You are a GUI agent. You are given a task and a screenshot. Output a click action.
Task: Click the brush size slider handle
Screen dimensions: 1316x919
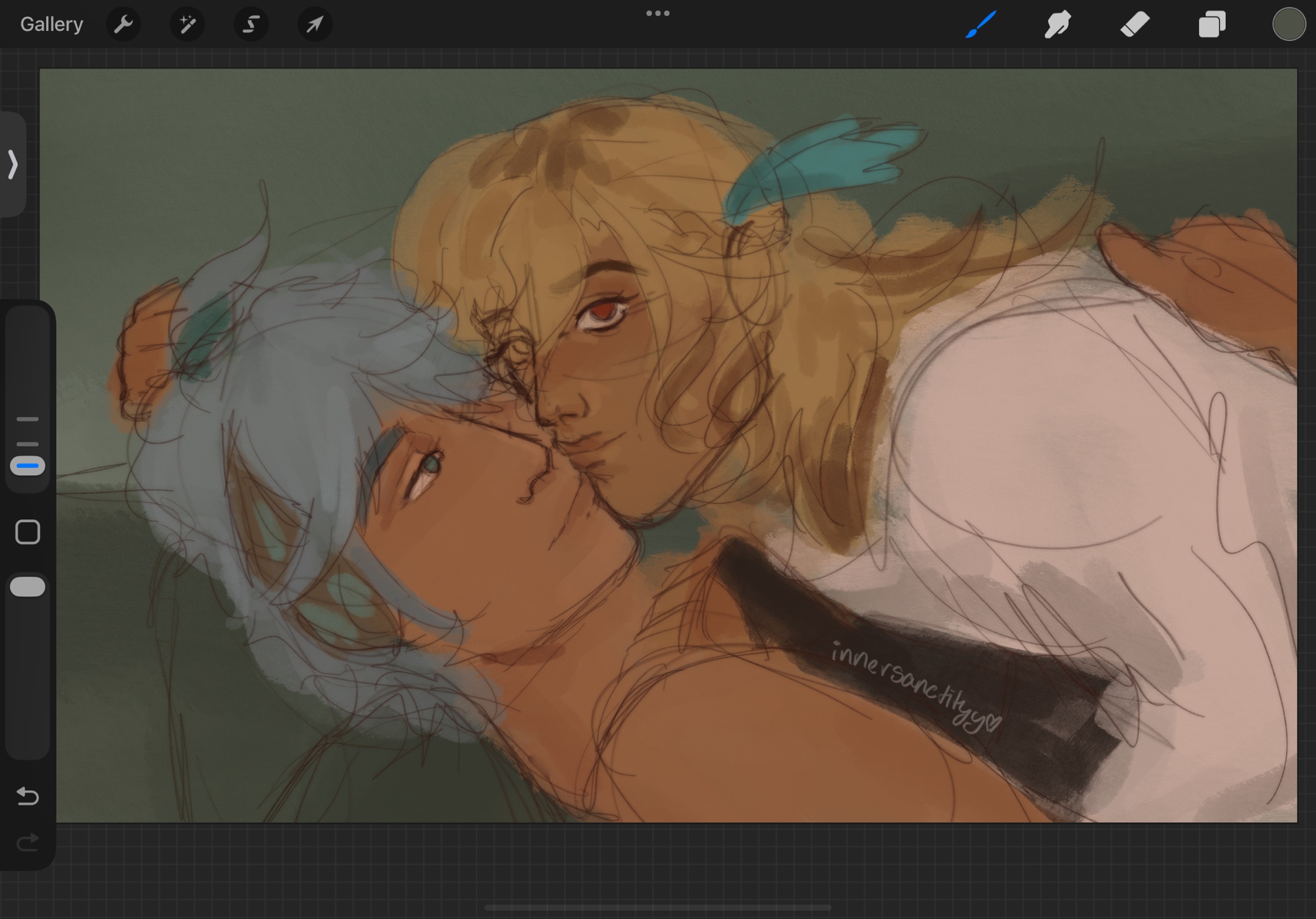[x=28, y=466]
